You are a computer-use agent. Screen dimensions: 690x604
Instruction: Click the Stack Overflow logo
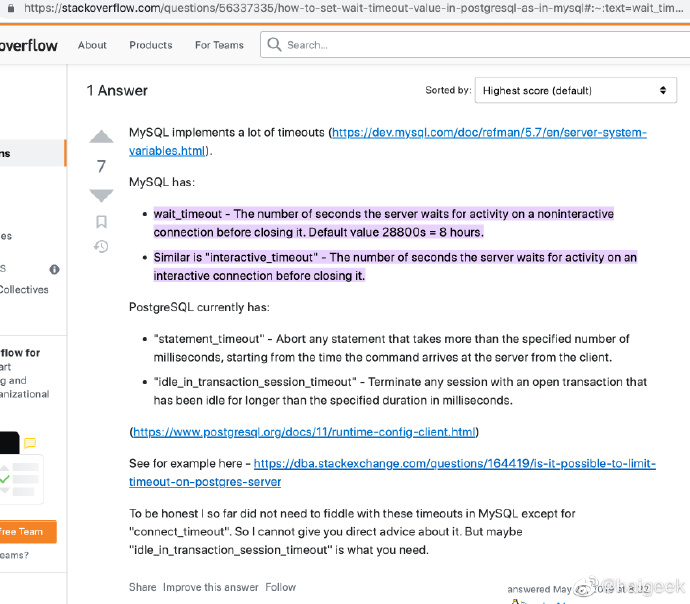tap(29, 45)
